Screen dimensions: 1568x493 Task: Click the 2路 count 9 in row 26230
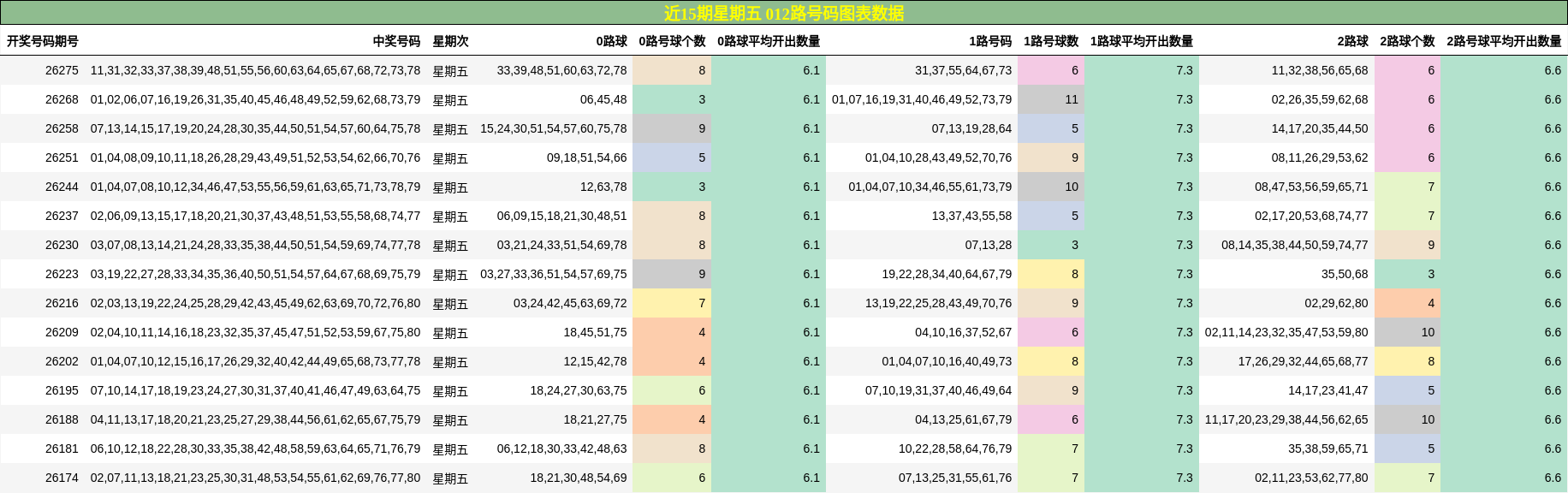pyautogui.click(x=1407, y=245)
